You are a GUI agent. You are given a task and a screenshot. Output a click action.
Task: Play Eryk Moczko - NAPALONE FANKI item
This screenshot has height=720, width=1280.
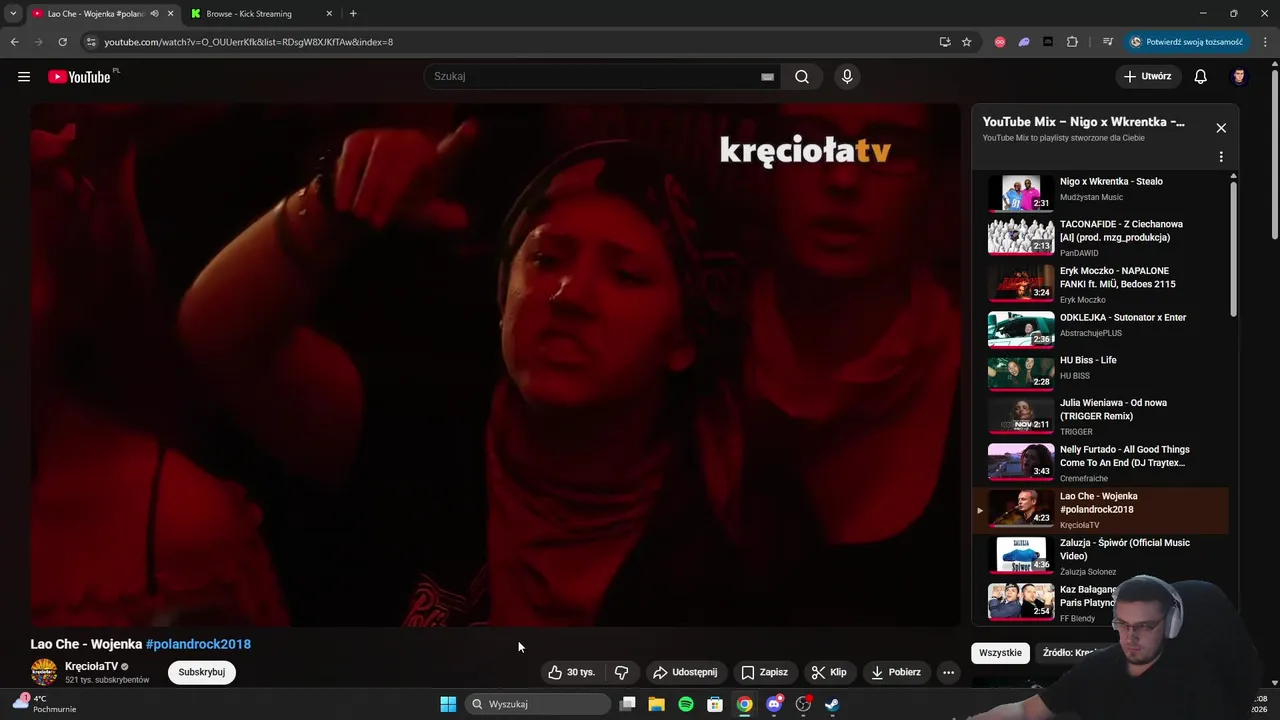(1100, 284)
